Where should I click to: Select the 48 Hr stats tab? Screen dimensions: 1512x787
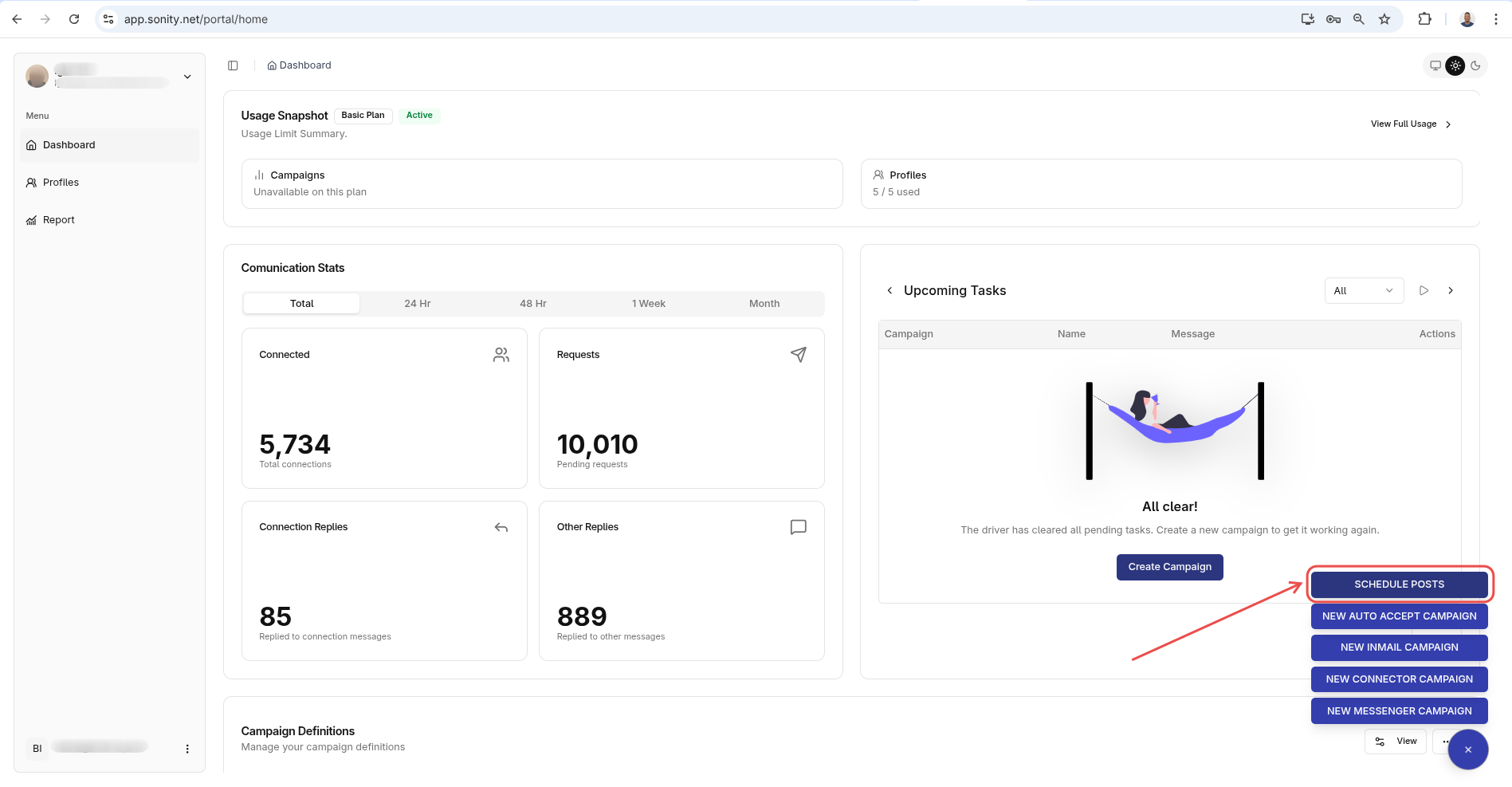[533, 304]
